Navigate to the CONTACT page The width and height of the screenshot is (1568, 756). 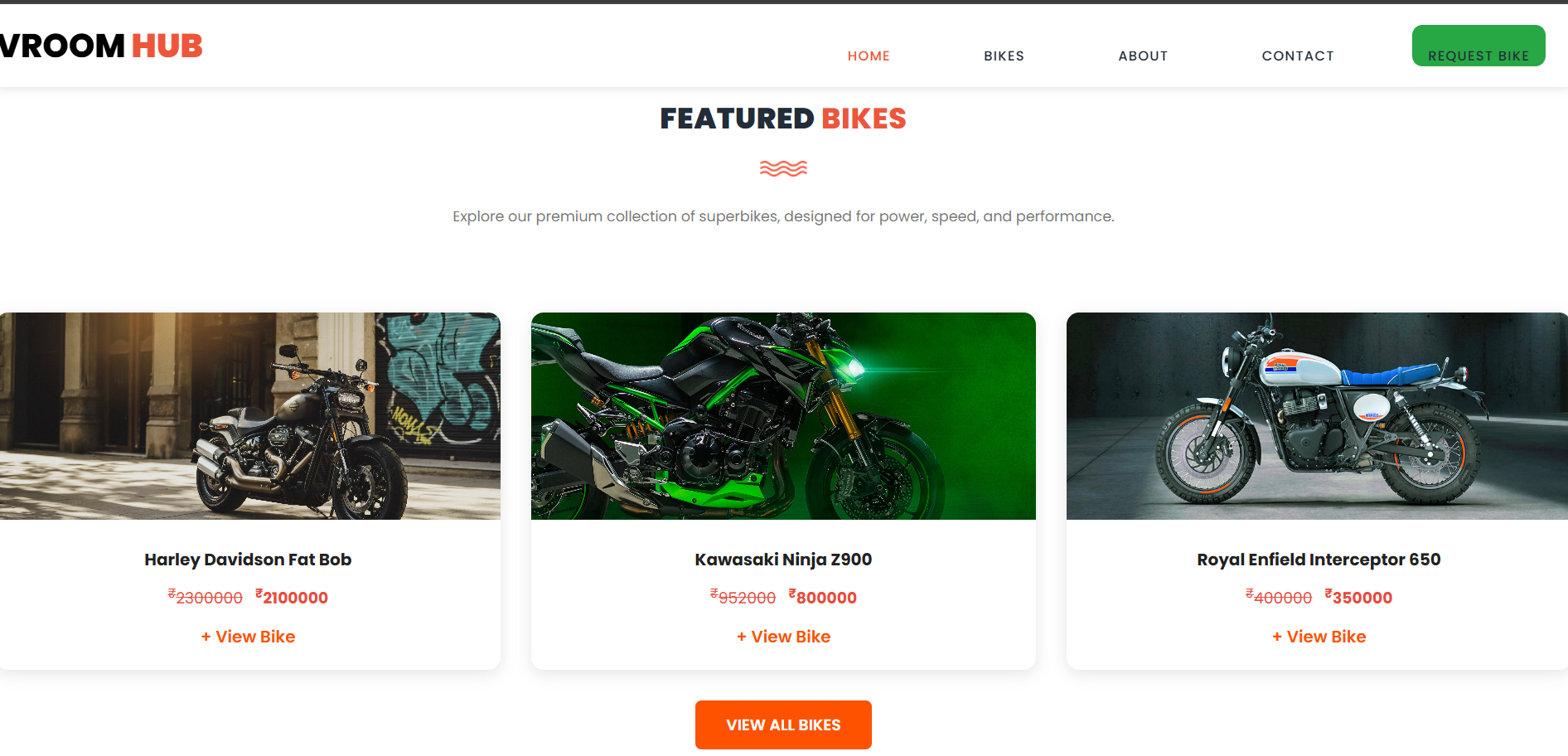click(x=1298, y=56)
